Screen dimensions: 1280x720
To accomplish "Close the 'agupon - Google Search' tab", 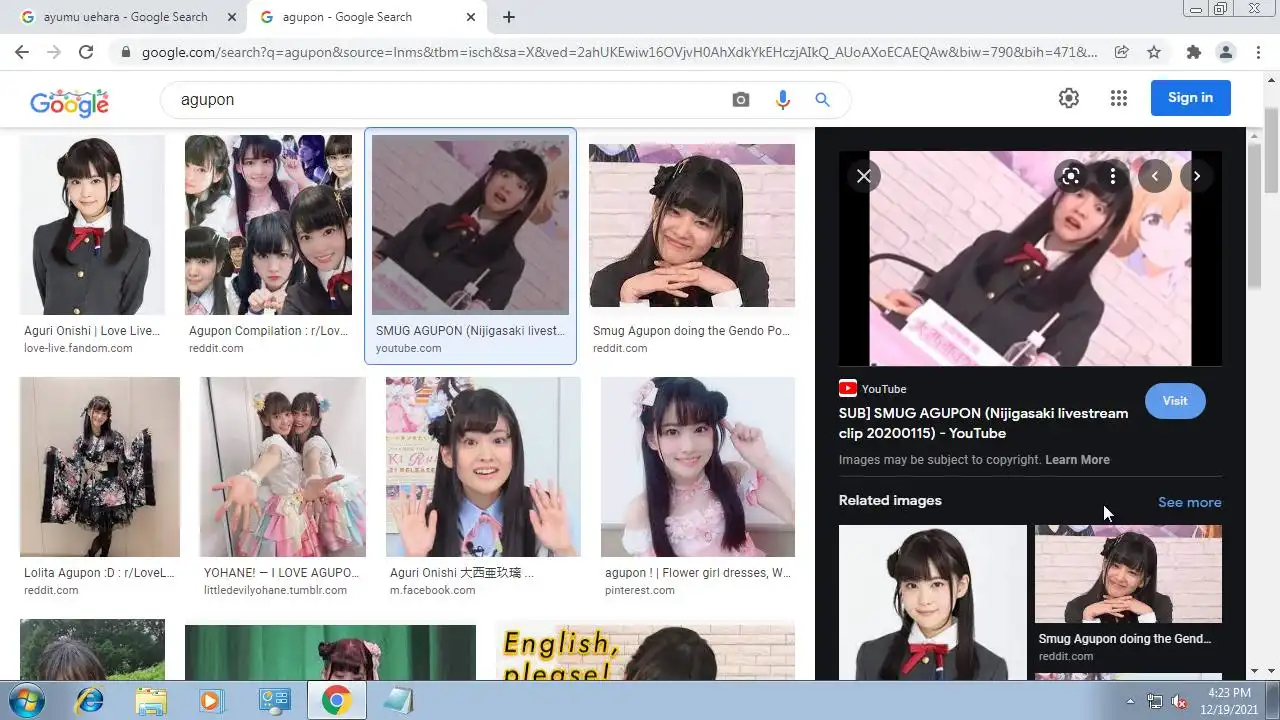I will click(x=472, y=17).
